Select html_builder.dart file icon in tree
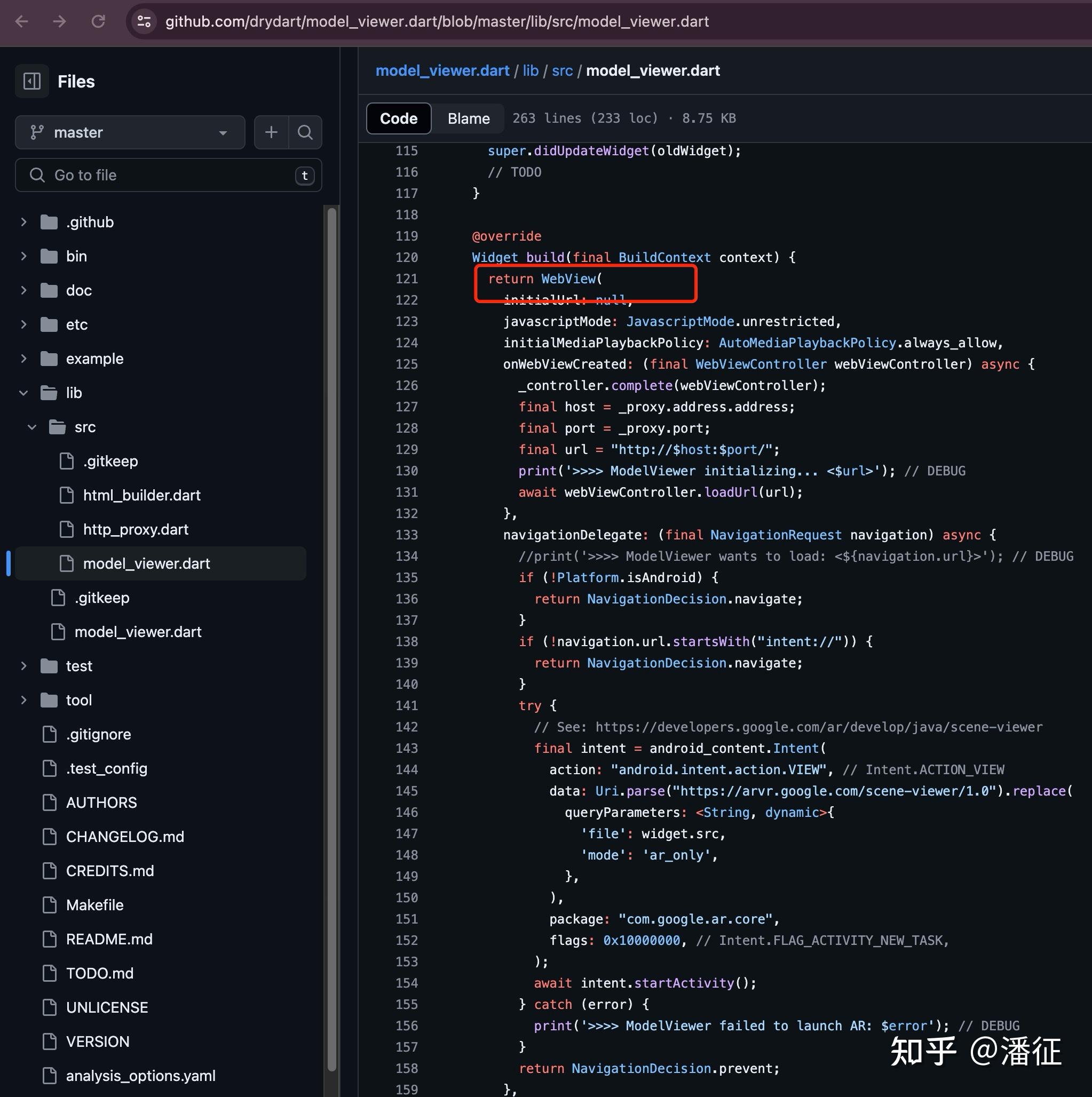The width and height of the screenshot is (1092, 1097). click(x=66, y=495)
